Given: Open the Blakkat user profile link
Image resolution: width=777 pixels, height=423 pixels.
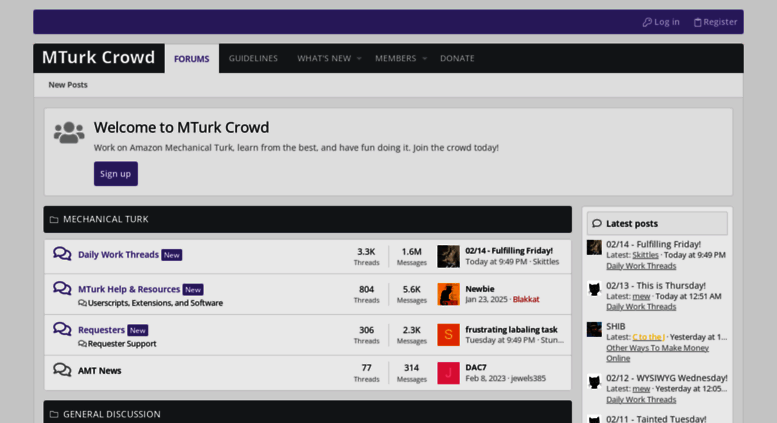Looking at the screenshot, I should 526,300.
